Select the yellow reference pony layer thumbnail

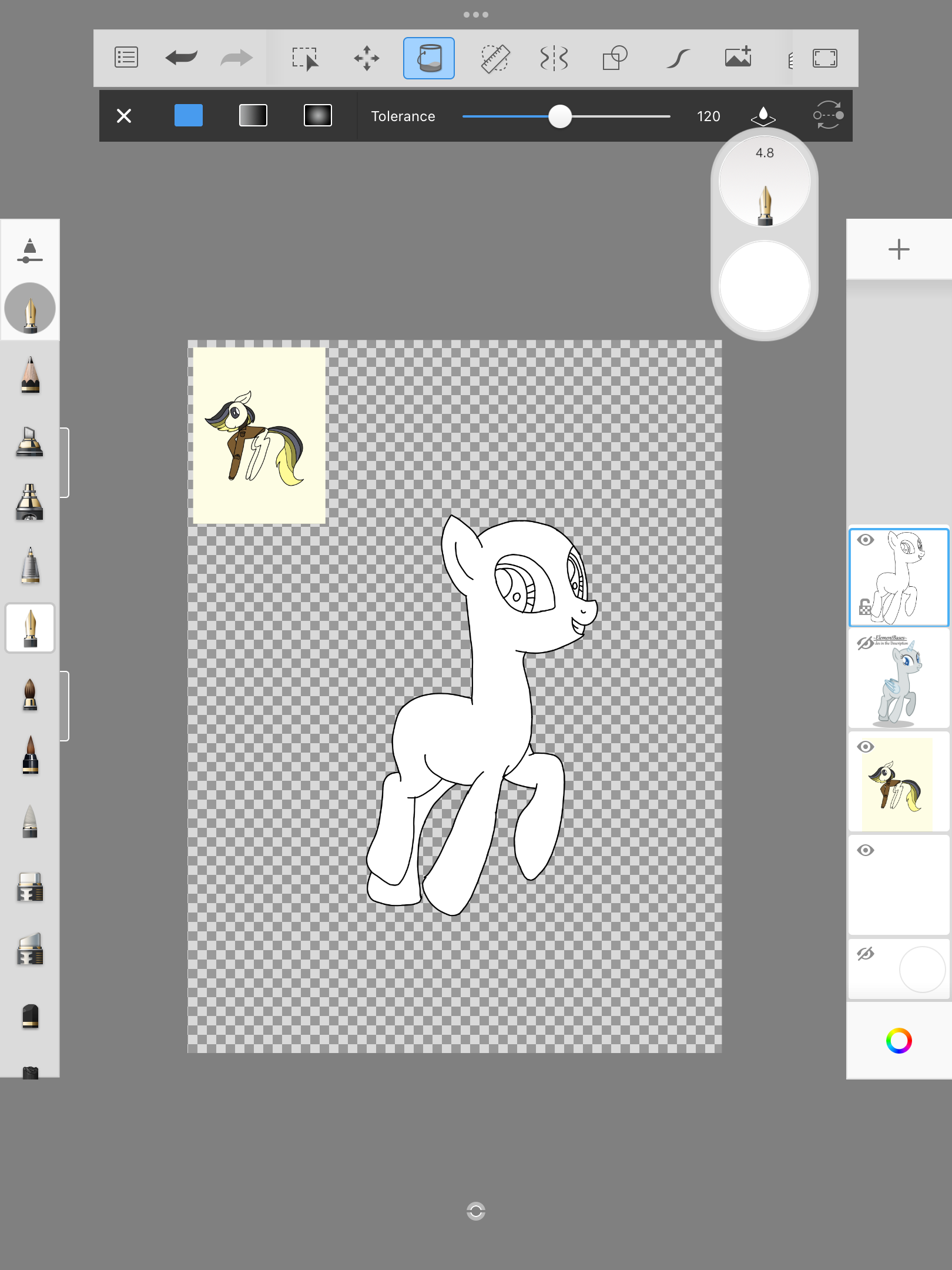899,782
